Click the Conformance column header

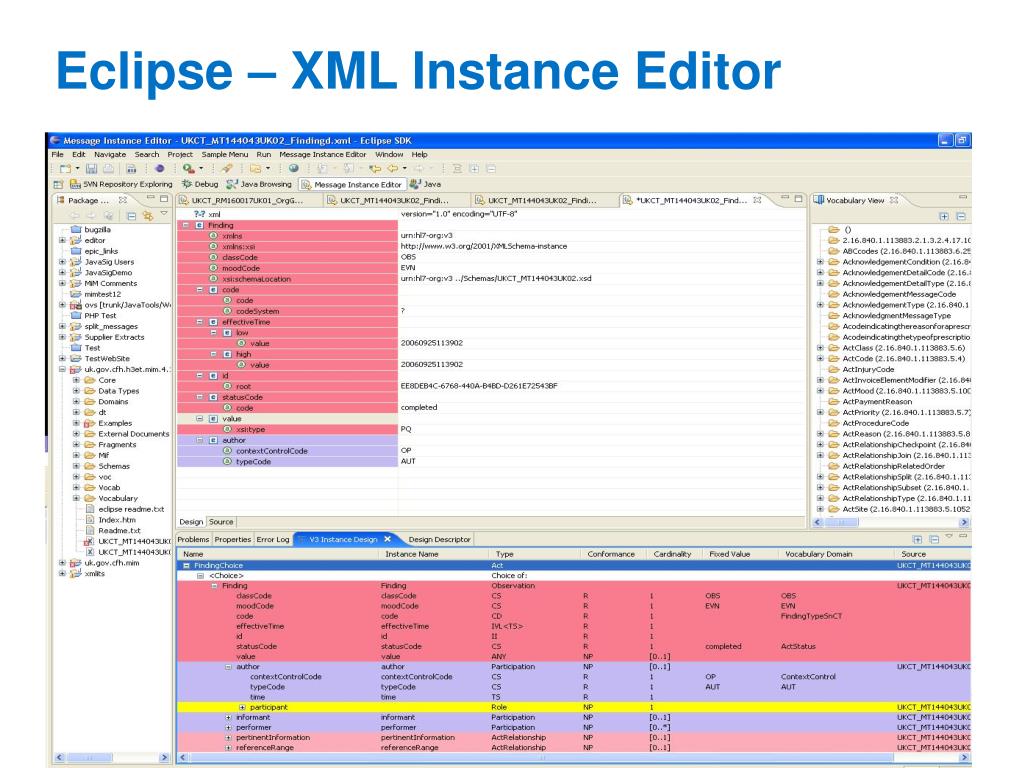[611, 554]
